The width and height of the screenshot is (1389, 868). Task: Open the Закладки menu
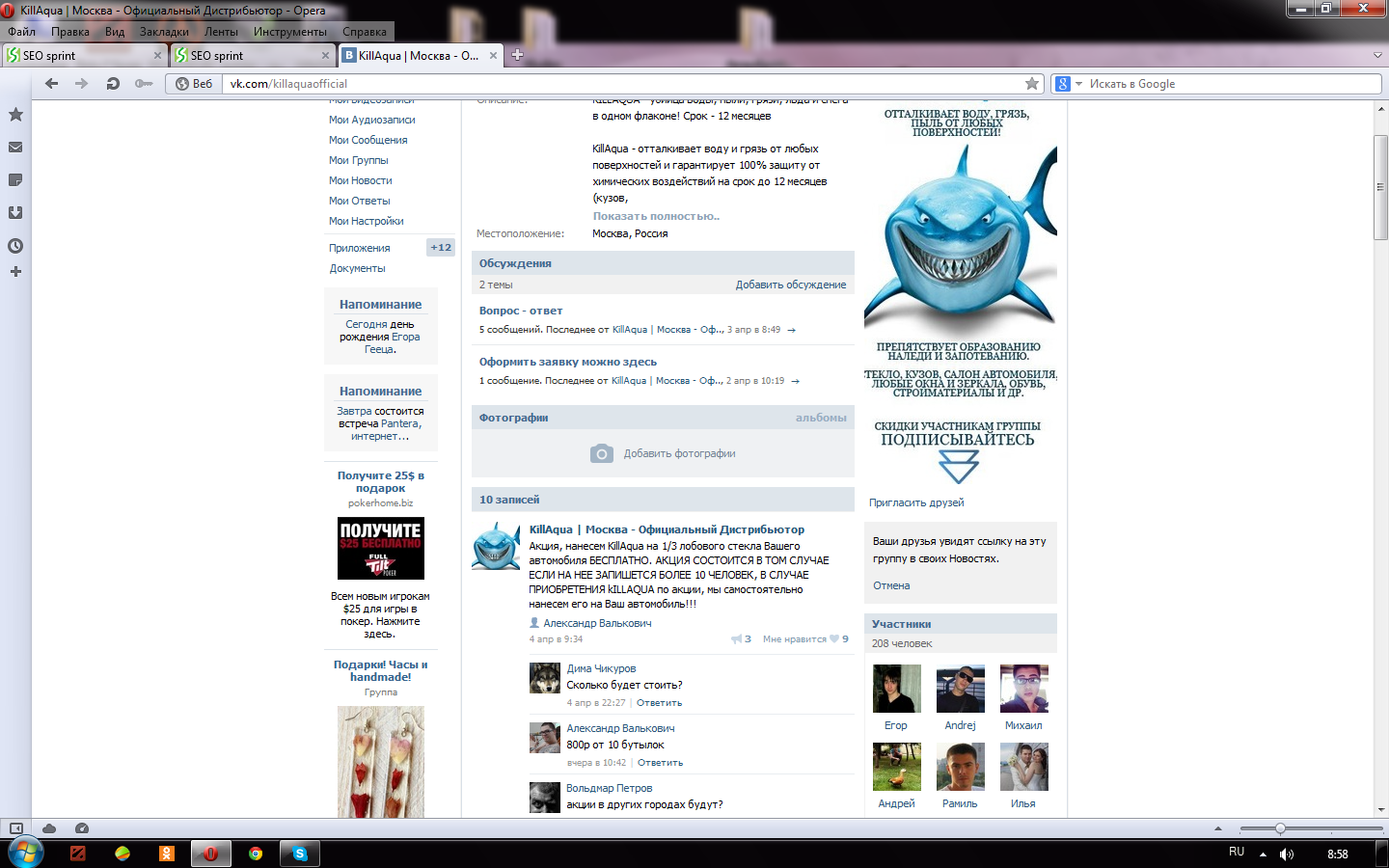click(164, 32)
